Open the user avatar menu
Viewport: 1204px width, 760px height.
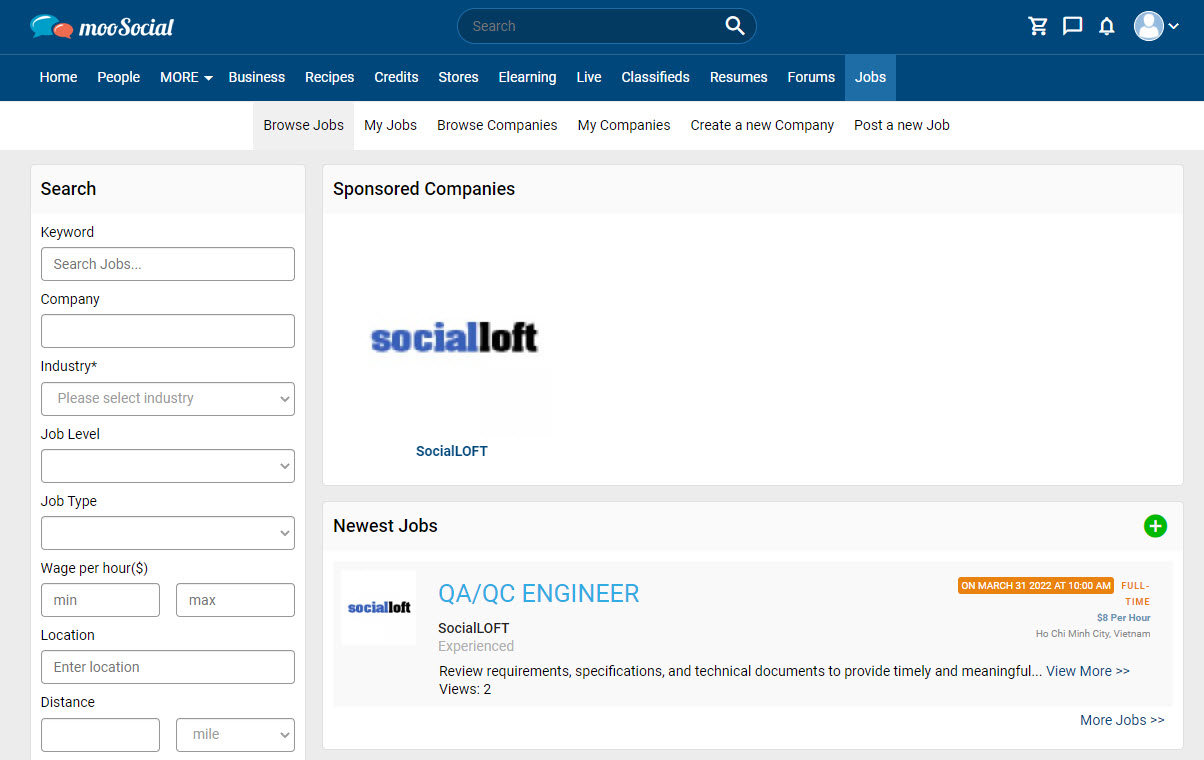(1156, 26)
